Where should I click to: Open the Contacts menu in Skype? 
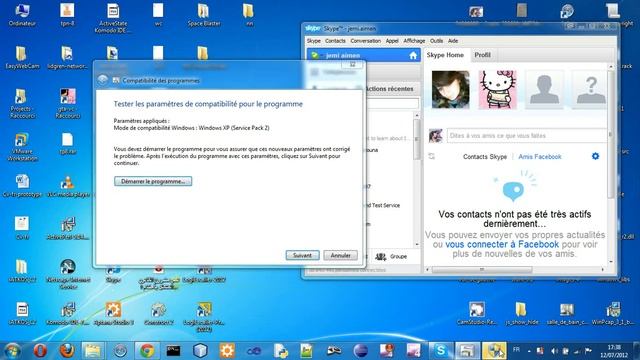pyautogui.click(x=335, y=41)
